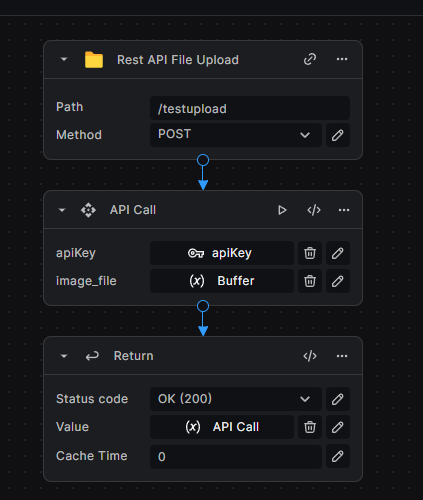
Task: Open API Call node's three-dot menu
Action: [x=344, y=210]
